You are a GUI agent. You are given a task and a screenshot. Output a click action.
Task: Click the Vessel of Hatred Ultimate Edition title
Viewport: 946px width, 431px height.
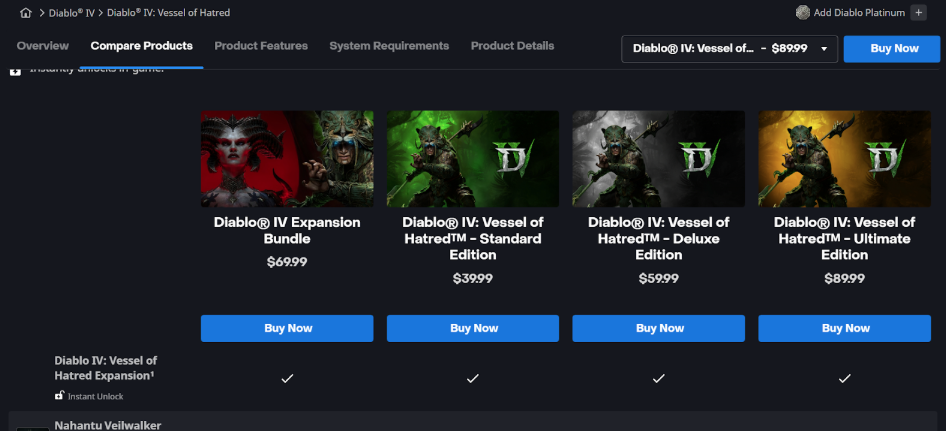pyautogui.click(x=845, y=238)
